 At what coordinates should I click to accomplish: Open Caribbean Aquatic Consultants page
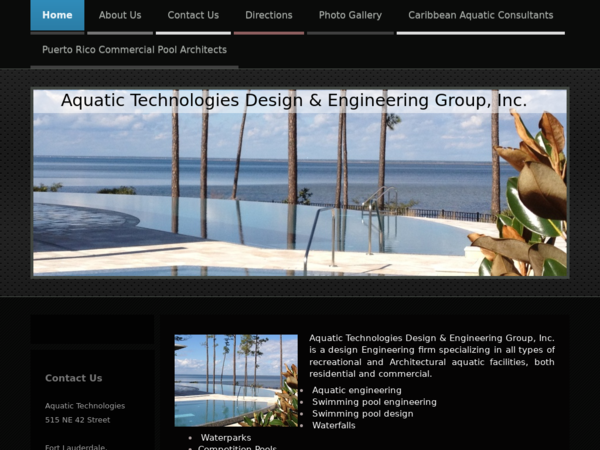[481, 15]
